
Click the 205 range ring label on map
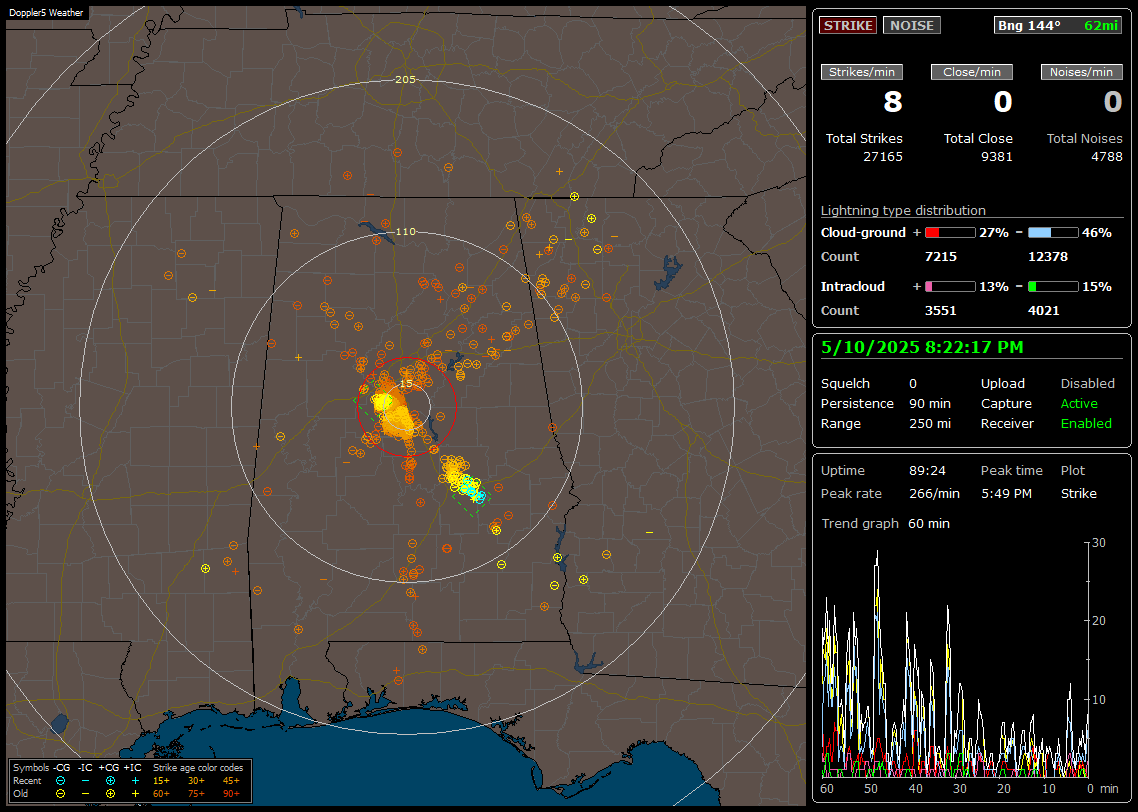pos(406,80)
